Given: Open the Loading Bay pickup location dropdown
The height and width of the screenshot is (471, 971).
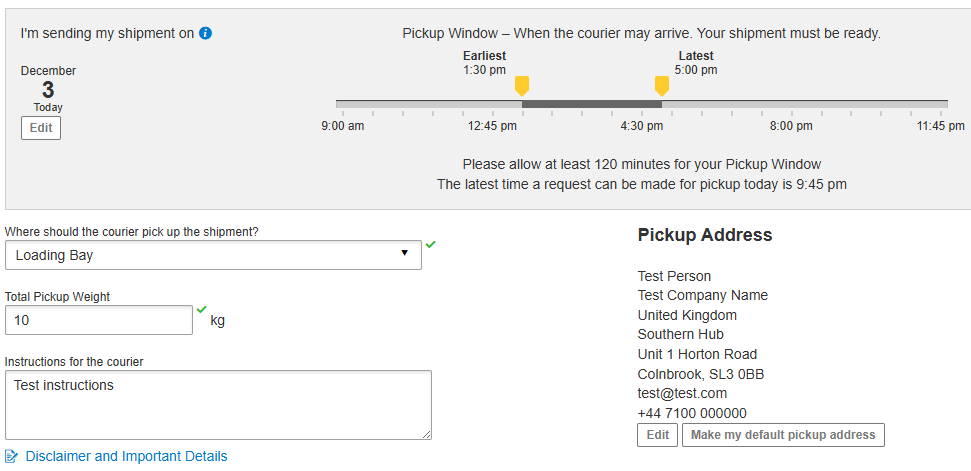Looking at the screenshot, I should coord(213,255).
